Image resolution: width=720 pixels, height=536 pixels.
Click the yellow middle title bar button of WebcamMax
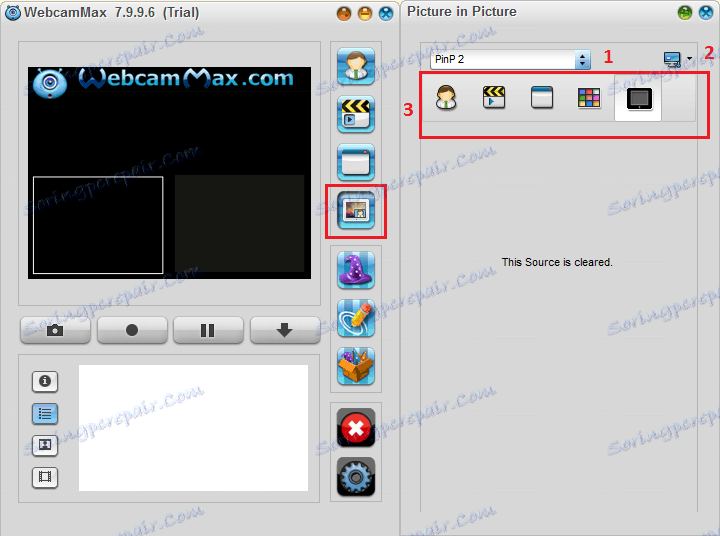pyautogui.click(x=365, y=13)
